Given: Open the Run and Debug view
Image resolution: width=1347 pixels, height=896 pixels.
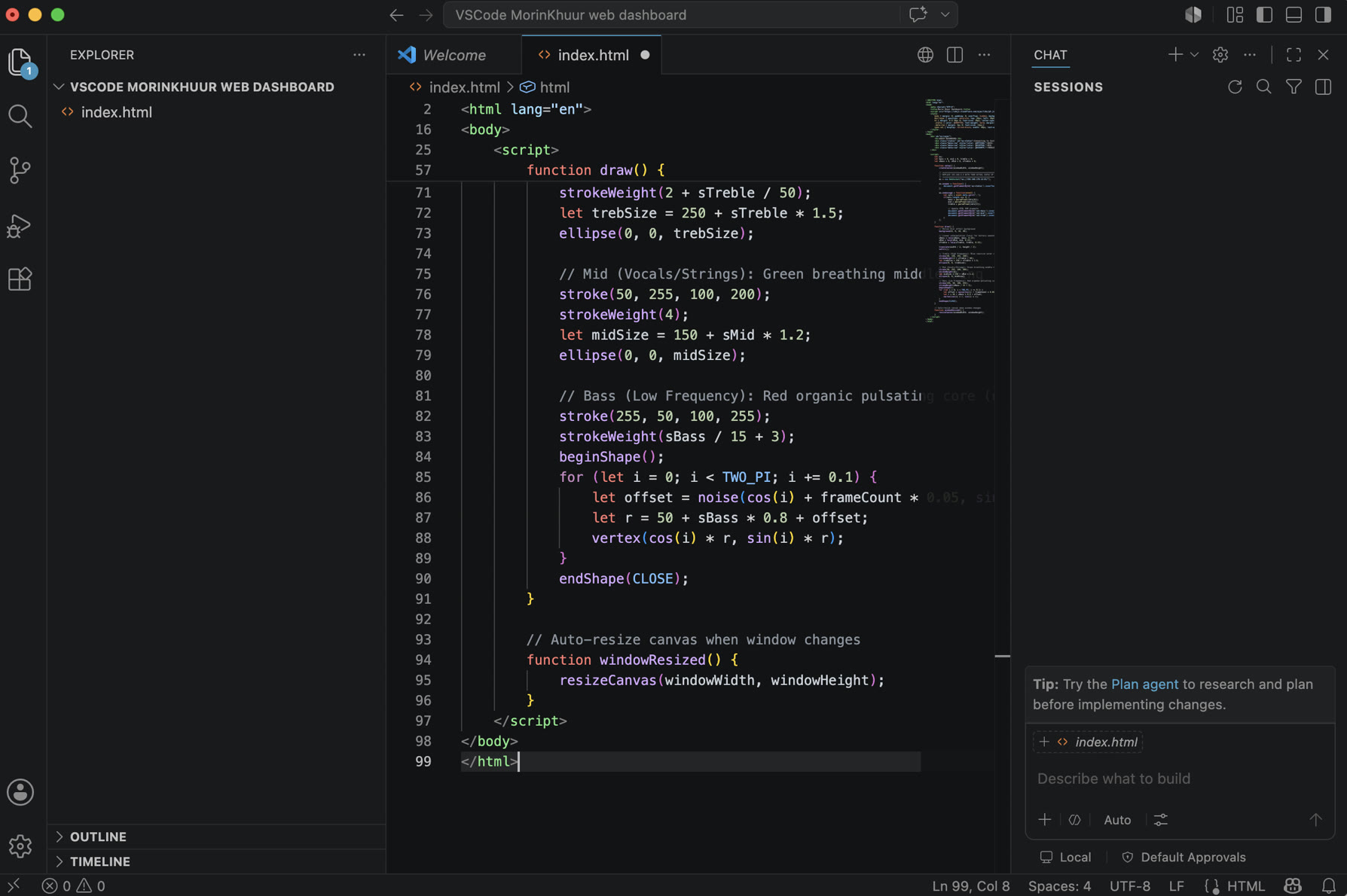Looking at the screenshot, I should 20,225.
